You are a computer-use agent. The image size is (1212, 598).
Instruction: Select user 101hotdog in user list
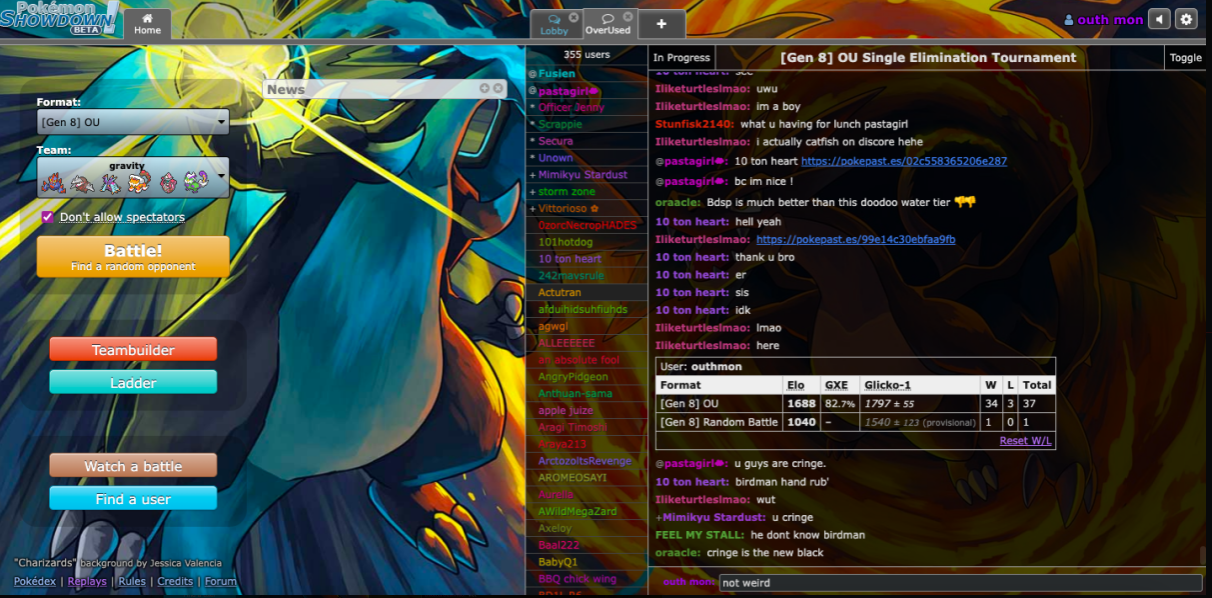(587, 242)
